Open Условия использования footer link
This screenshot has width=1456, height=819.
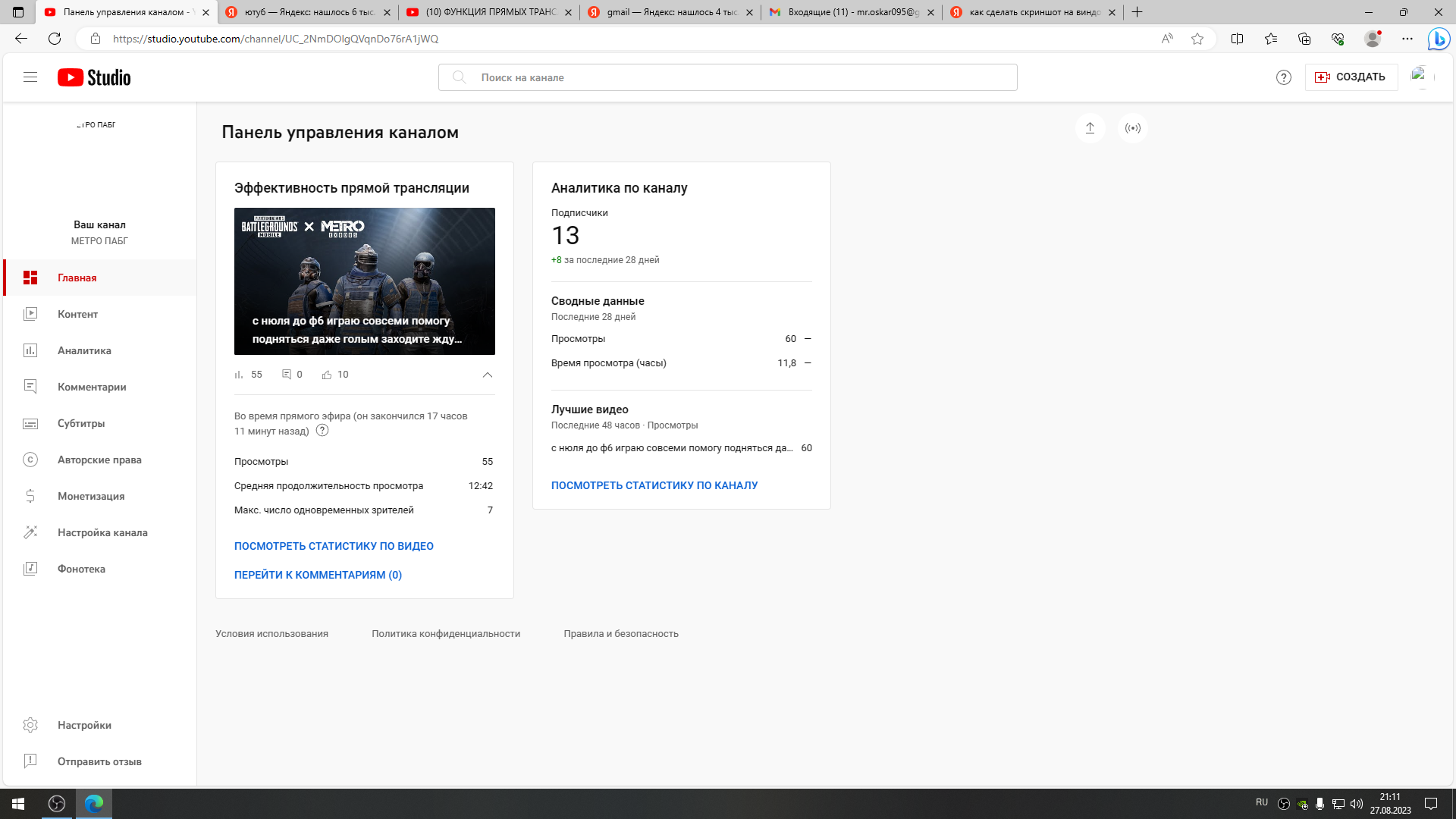[271, 634]
